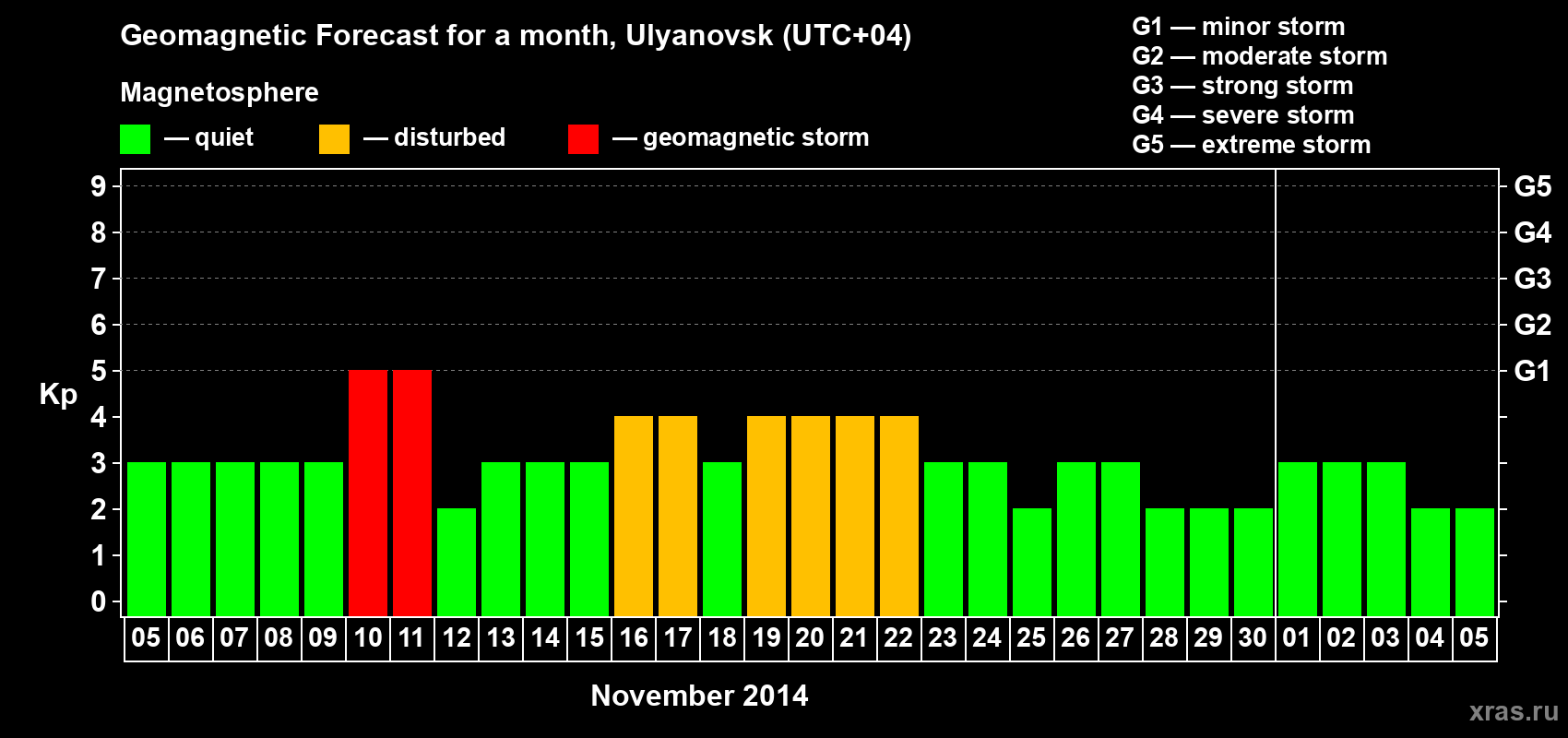Click date label 08 on the axis
1568x738 pixels.
pyautogui.click(x=279, y=638)
